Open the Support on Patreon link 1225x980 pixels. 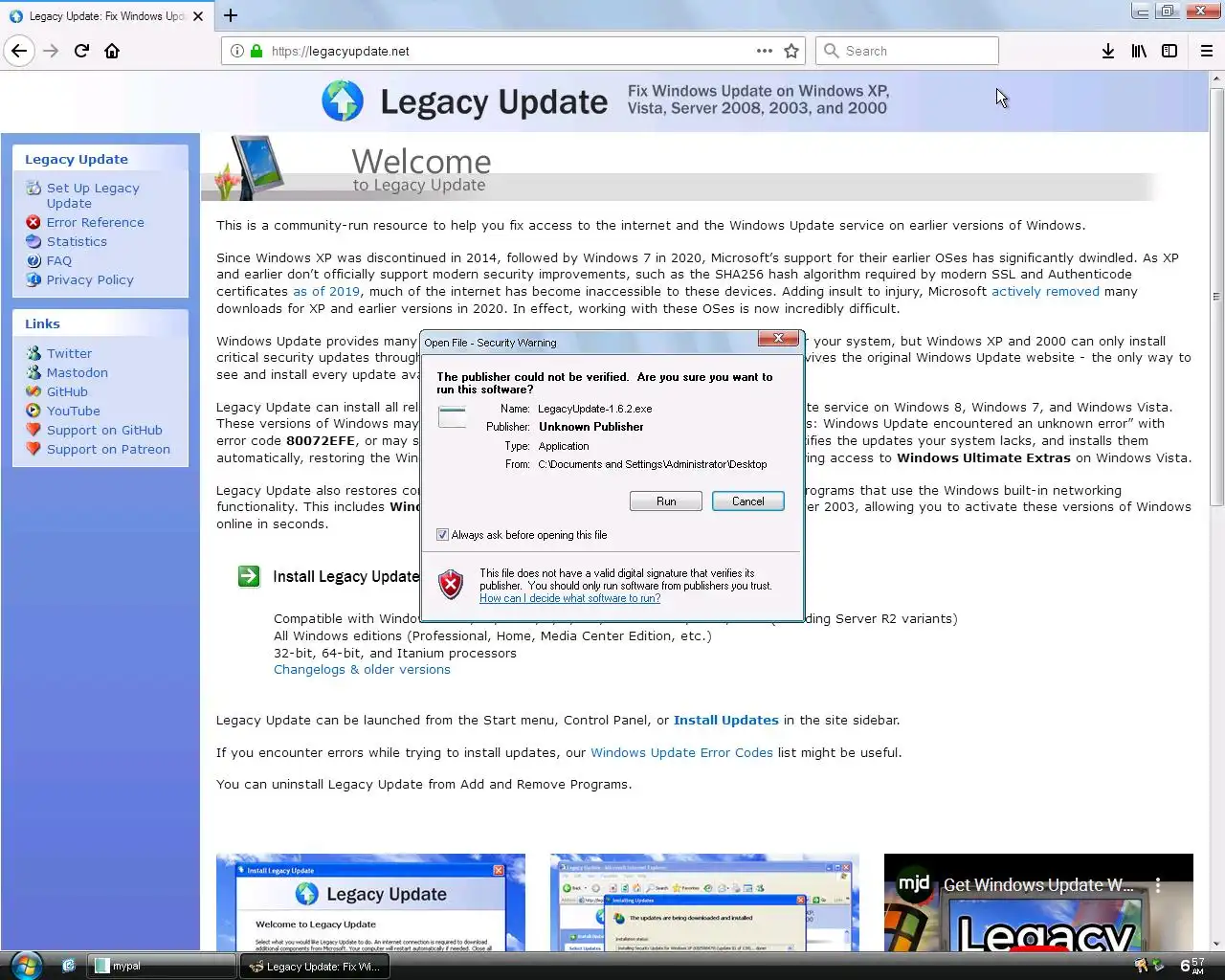pos(108,449)
